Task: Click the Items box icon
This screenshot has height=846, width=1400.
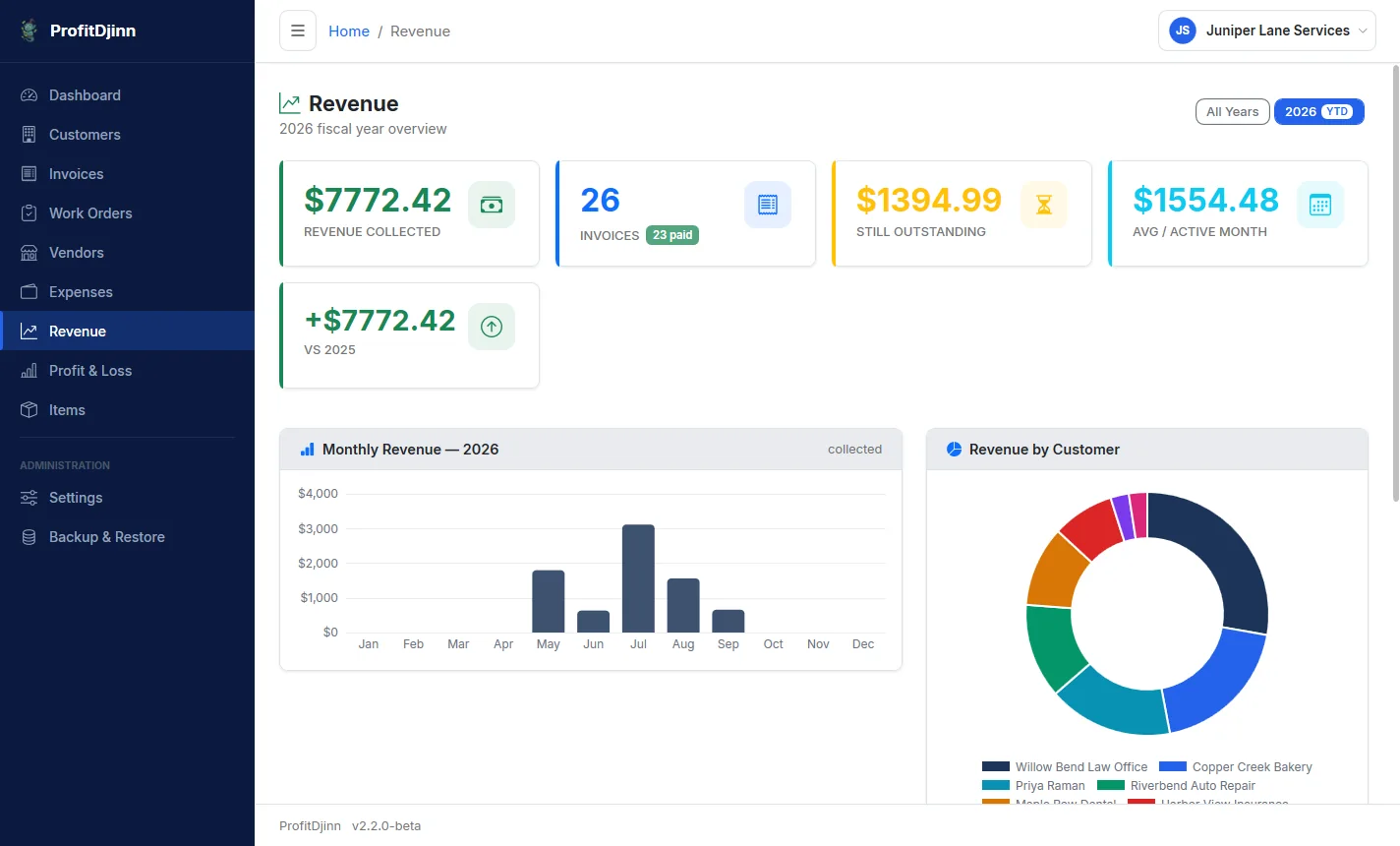Action: 29,410
